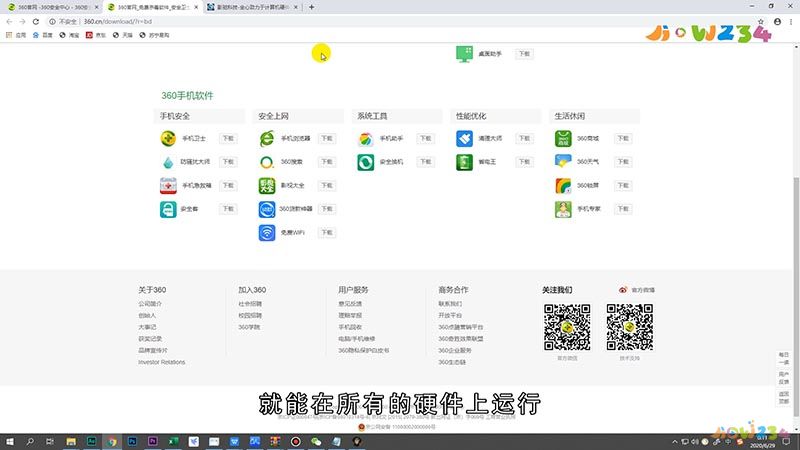Screen dimensions: 800x450
Task: Reload the page with the refresh icon
Action: 36,21
